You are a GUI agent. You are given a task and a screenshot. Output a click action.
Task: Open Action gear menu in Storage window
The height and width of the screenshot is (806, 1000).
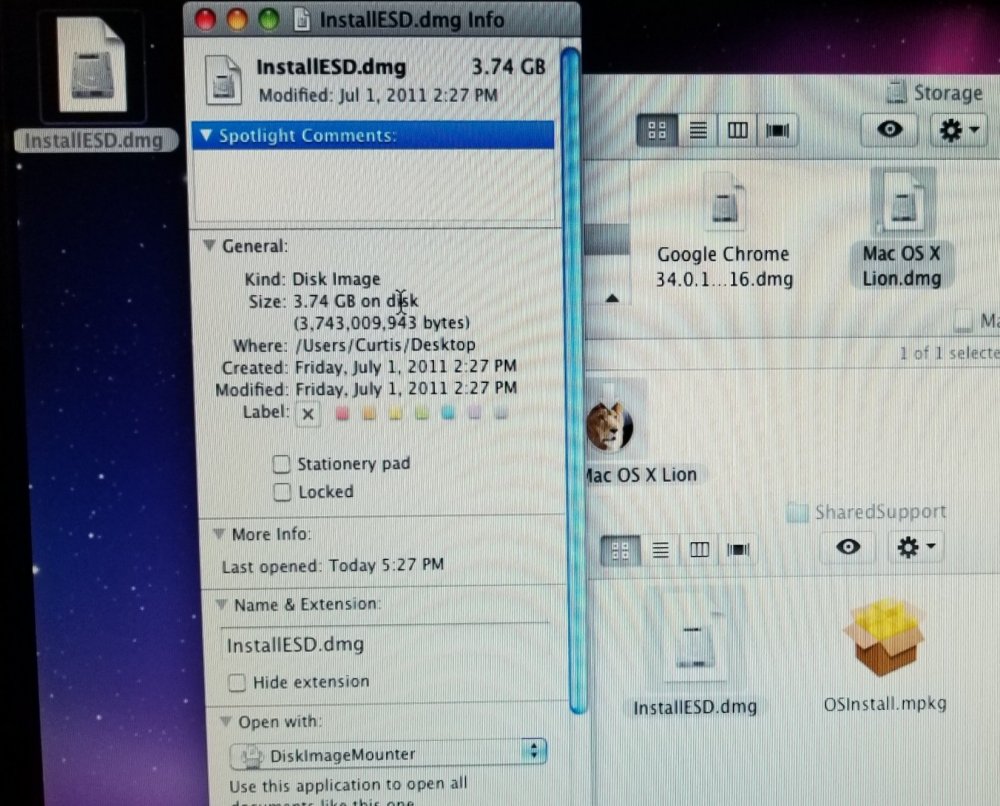pos(959,130)
